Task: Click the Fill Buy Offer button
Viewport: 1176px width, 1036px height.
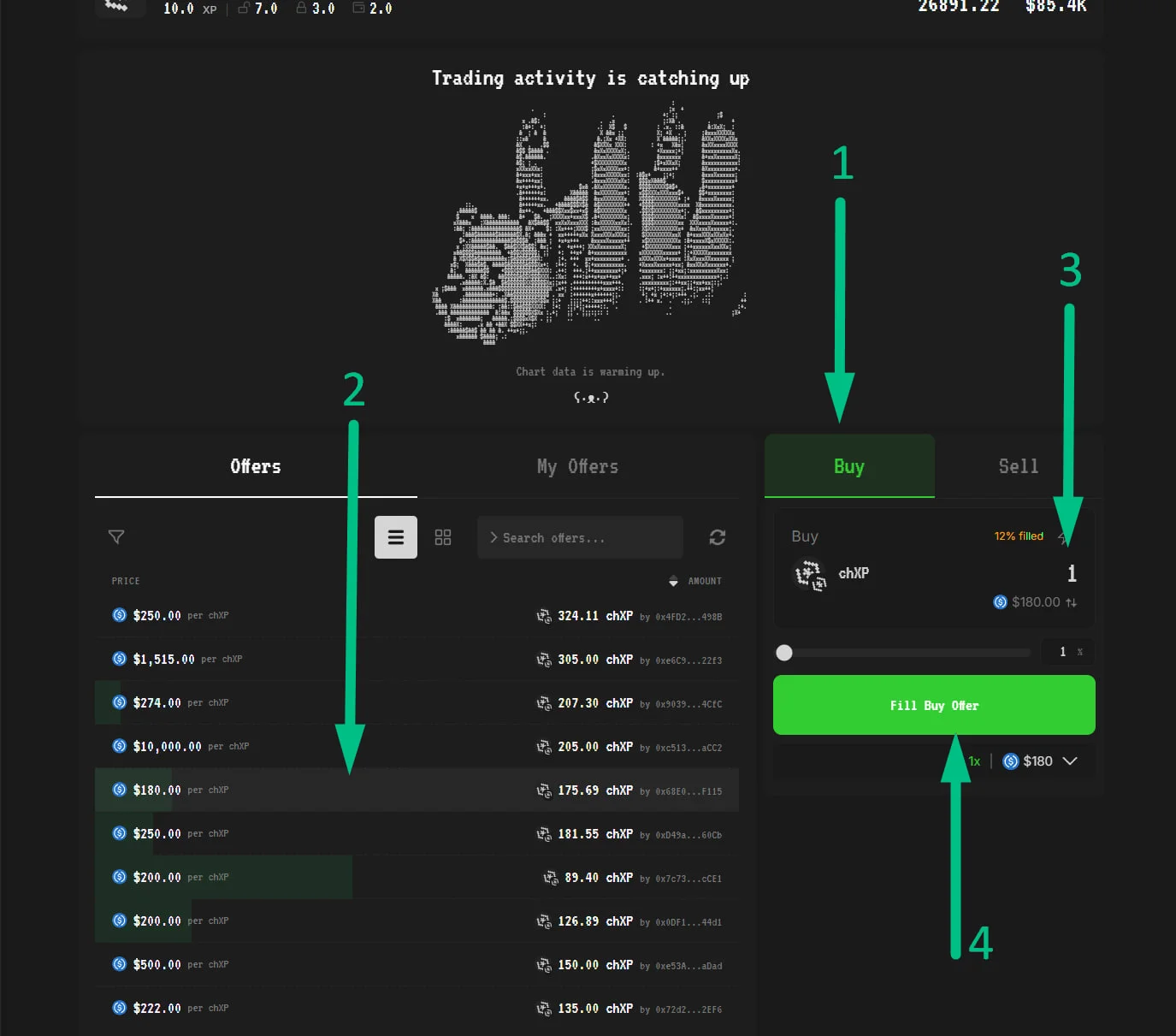Action: pyautogui.click(x=934, y=705)
